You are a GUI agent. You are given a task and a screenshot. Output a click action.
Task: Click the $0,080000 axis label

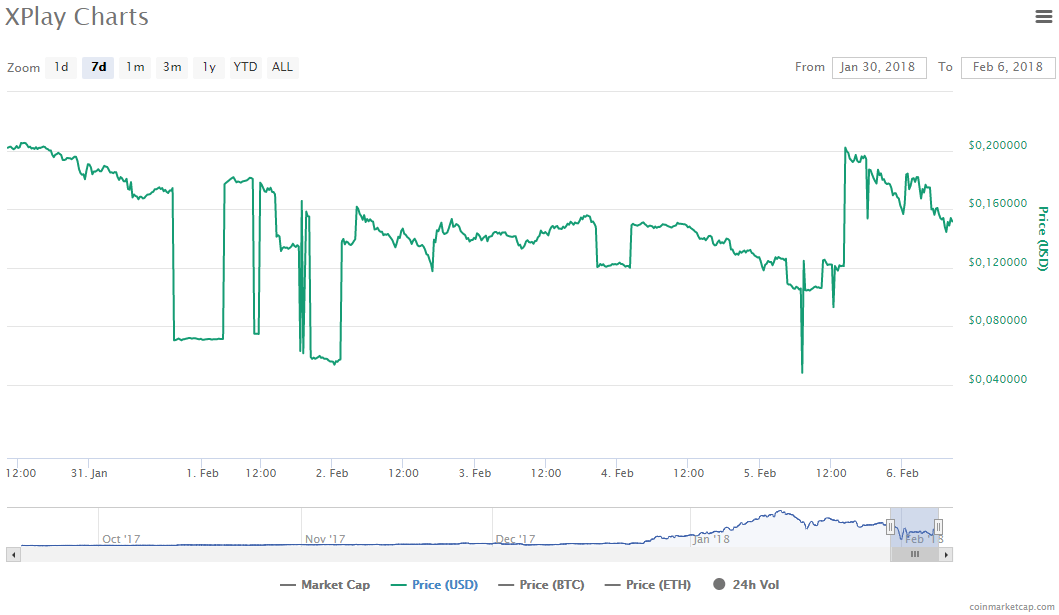coord(998,320)
